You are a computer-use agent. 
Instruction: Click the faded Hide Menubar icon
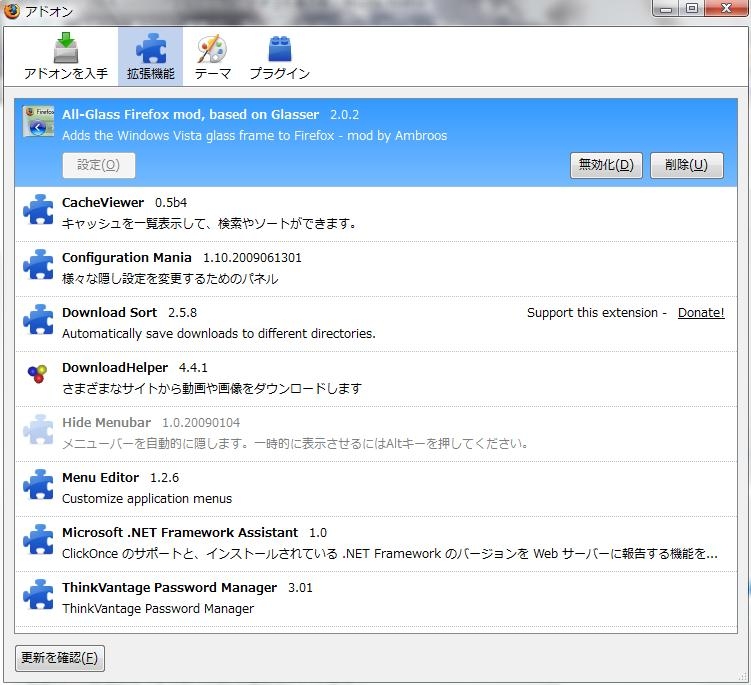[38, 429]
